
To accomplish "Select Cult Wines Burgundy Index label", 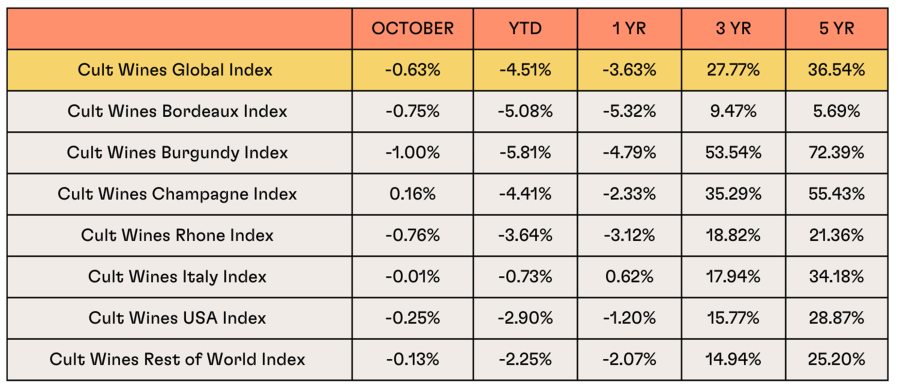I will tap(177, 153).
